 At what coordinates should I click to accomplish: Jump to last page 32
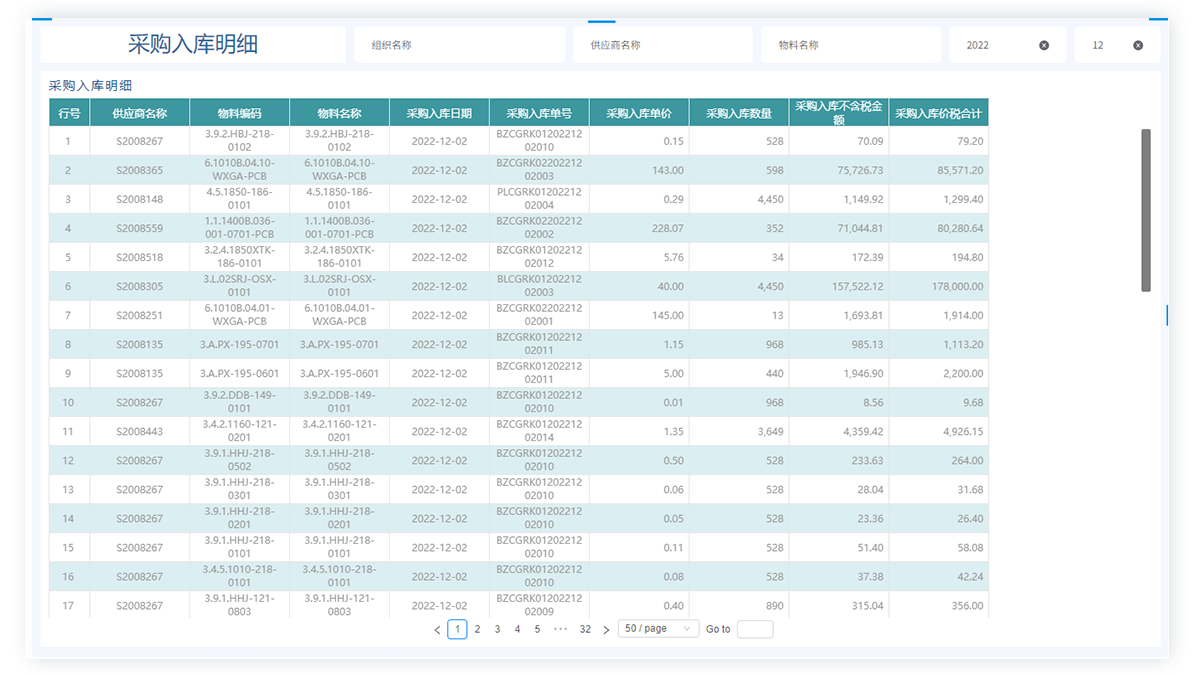pos(585,629)
